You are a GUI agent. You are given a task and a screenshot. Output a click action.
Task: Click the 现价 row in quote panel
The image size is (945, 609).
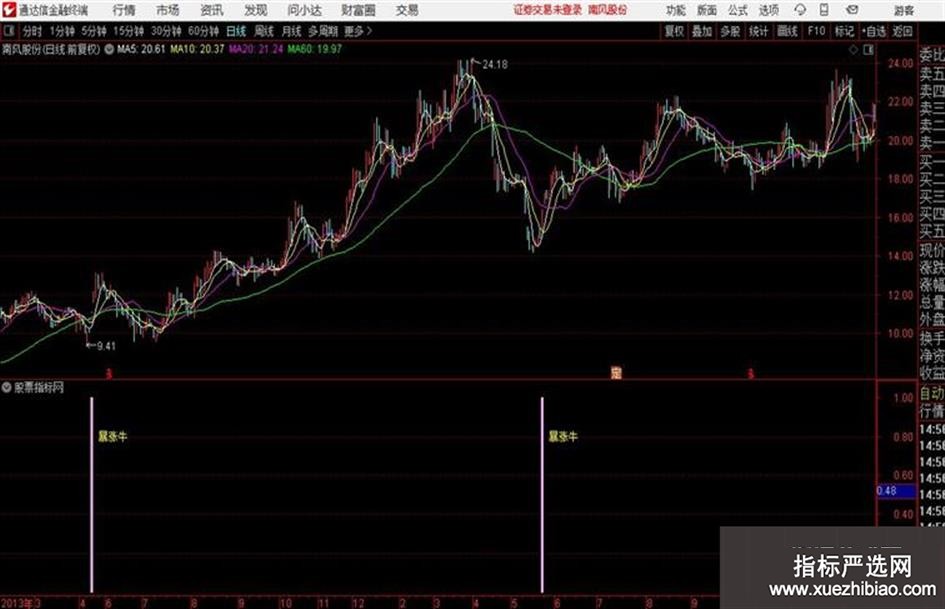pos(932,250)
